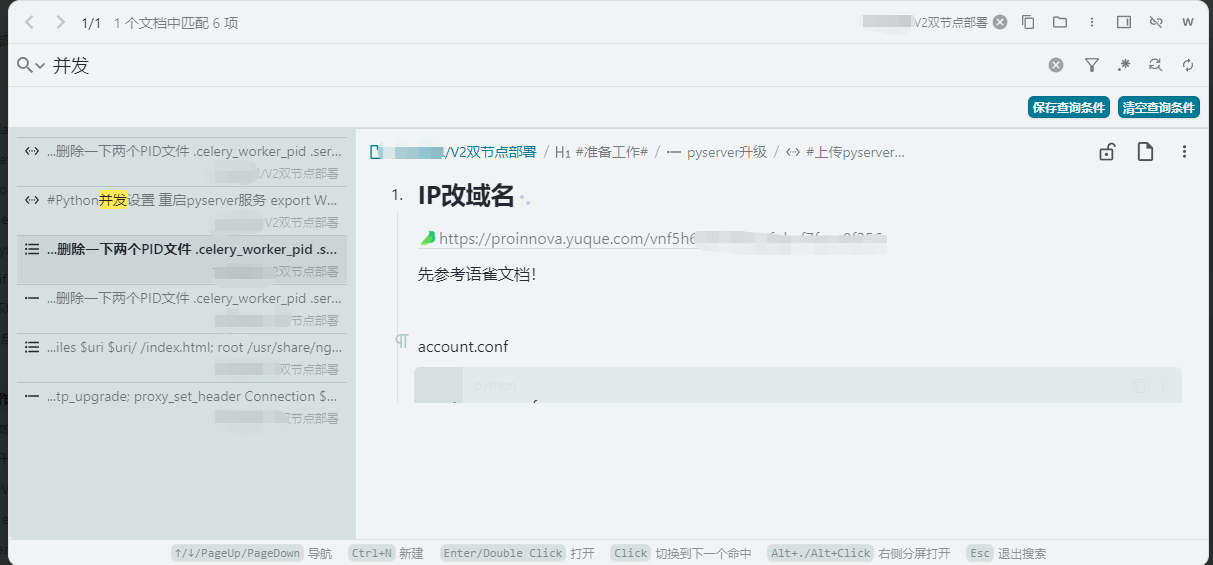
Task: Click account.conf text
Action: [463, 347]
